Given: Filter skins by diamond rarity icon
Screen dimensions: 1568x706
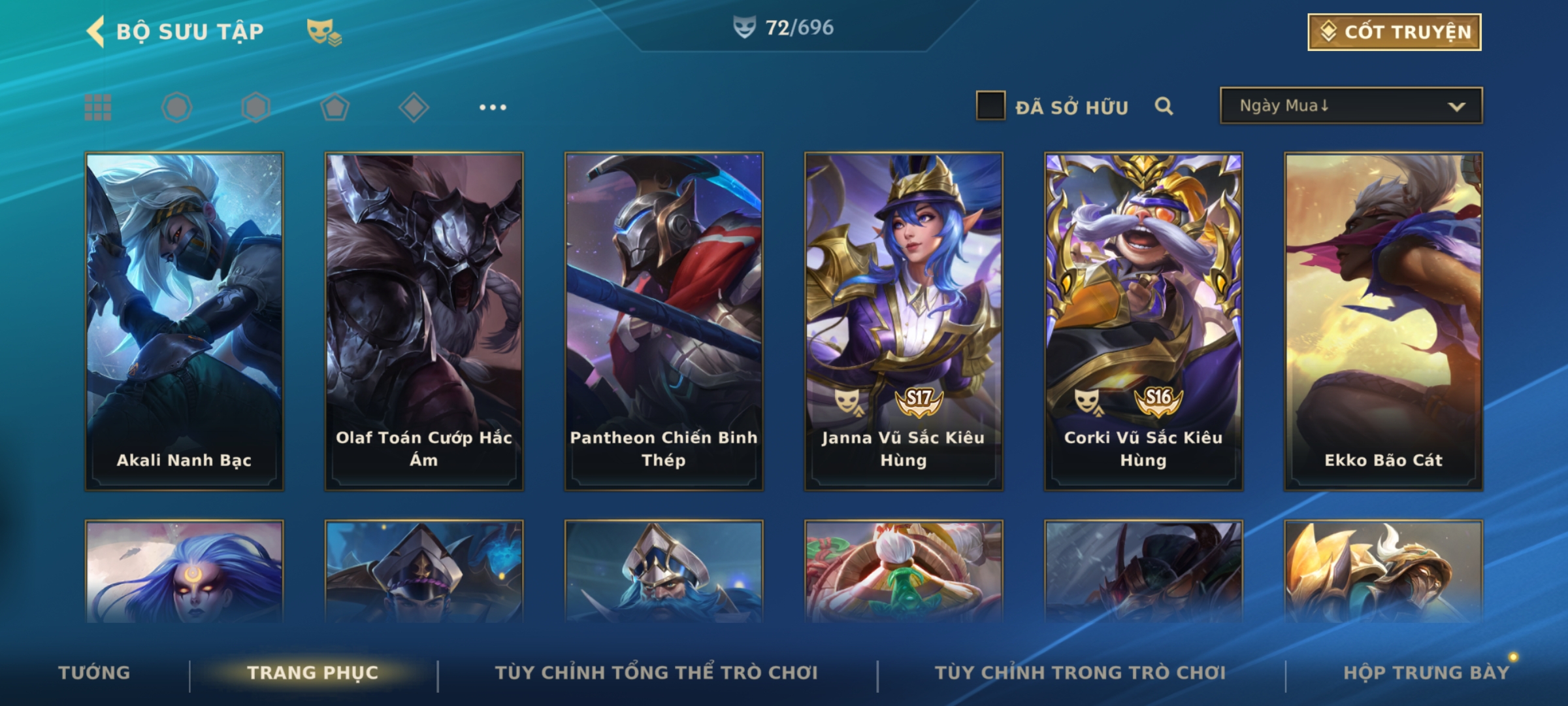Looking at the screenshot, I should (414, 107).
